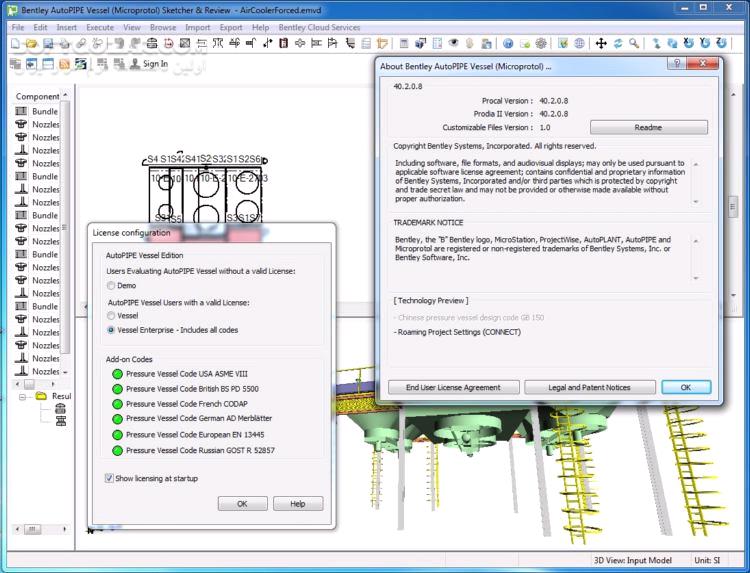This screenshot has width=750, height=573.
Task: Select the Vessel license radio button
Action: [111, 316]
